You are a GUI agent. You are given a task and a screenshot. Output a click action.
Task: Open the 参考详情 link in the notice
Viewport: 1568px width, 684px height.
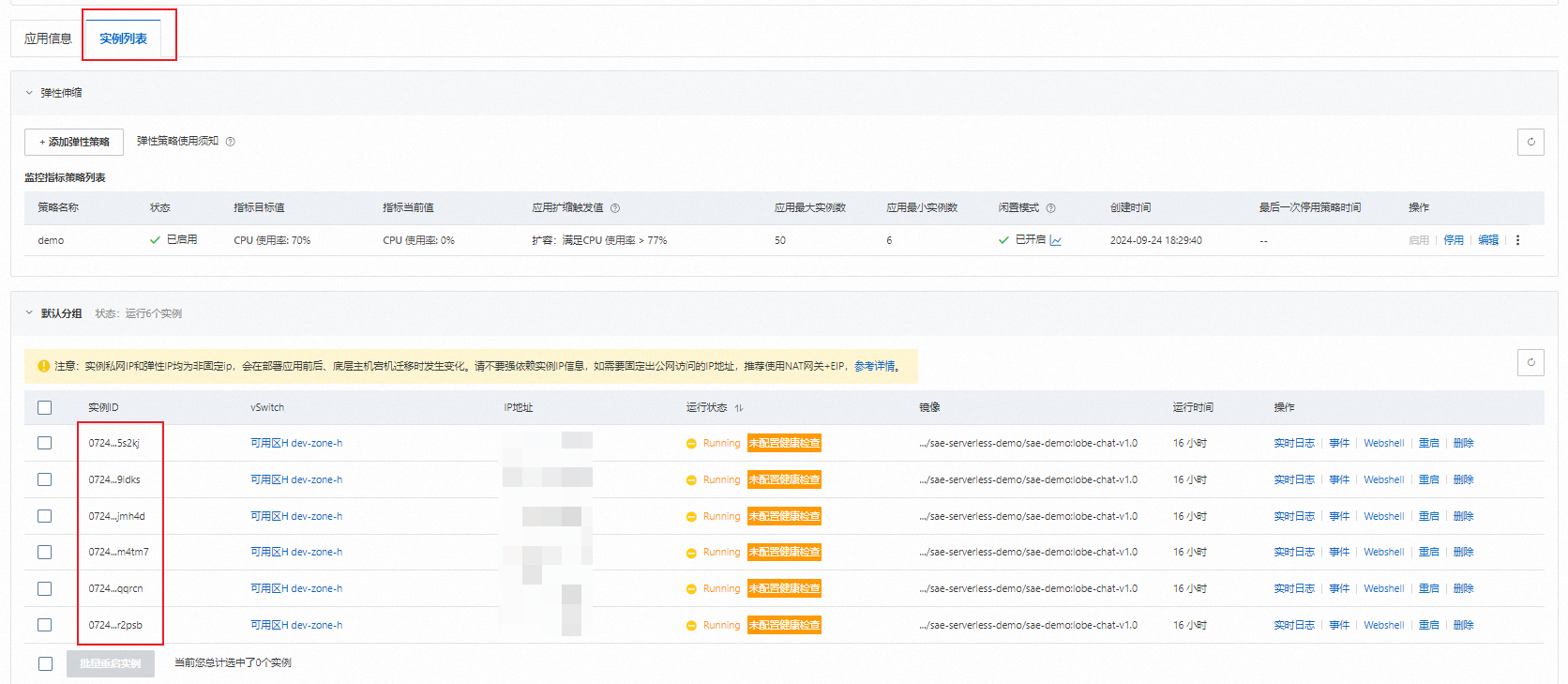coord(875,366)
